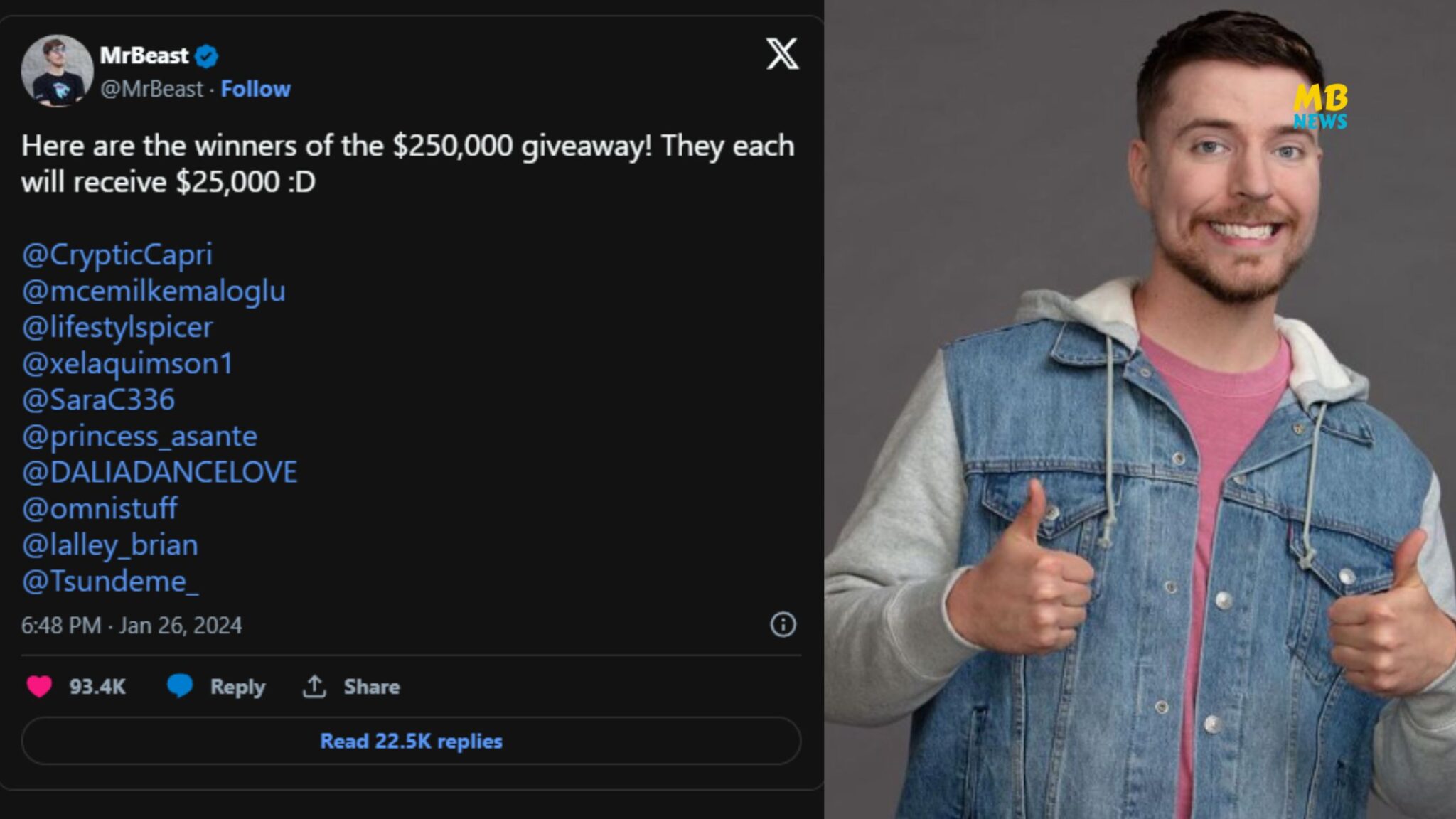Open the @DALIADANCELOVE profile link
Viewport: 1456px width, 819px height.
160,472
